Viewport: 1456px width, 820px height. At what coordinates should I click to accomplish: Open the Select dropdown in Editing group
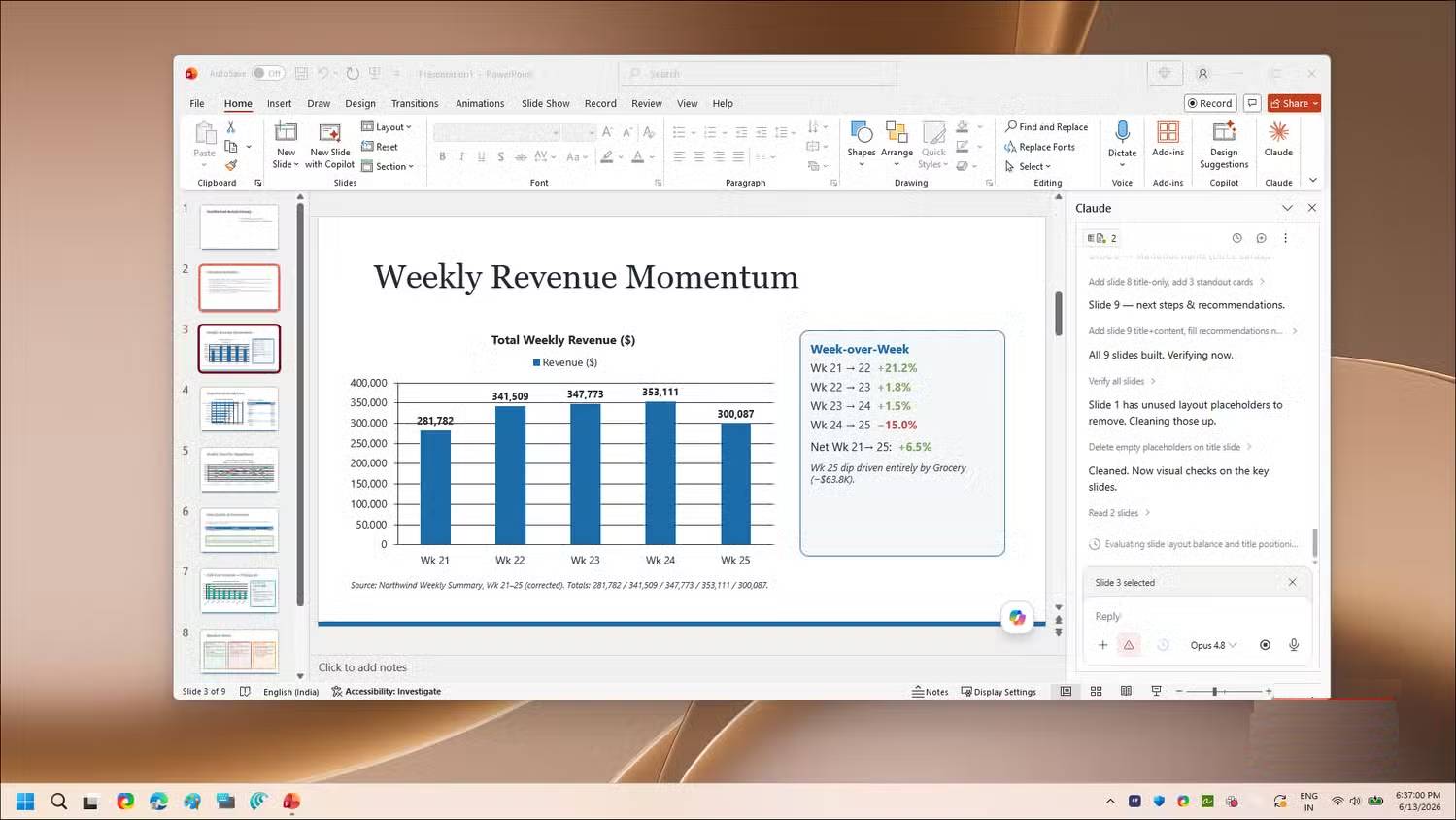click(x=1028, y=166)
